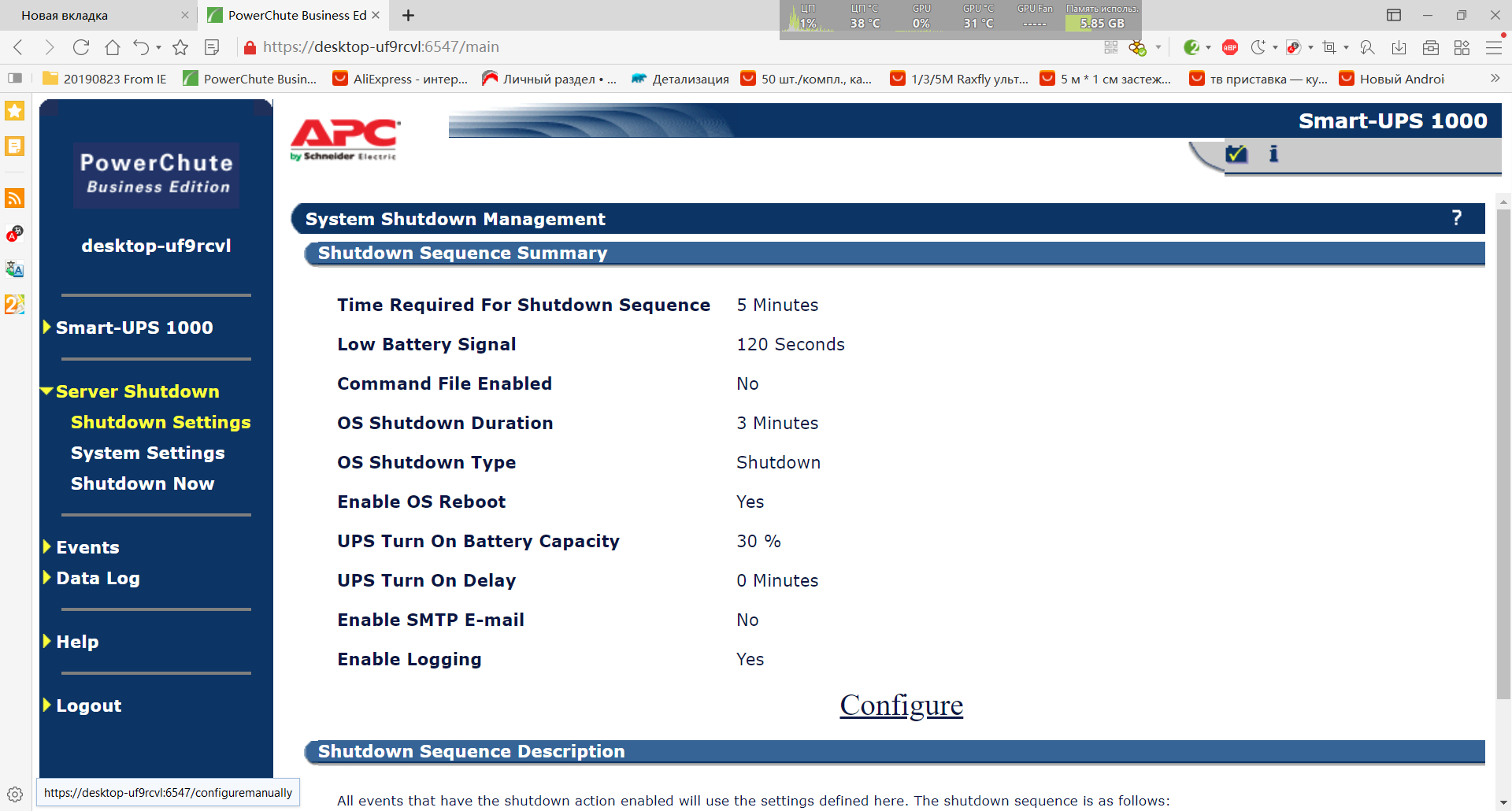Expand the Help menu section

47,641
